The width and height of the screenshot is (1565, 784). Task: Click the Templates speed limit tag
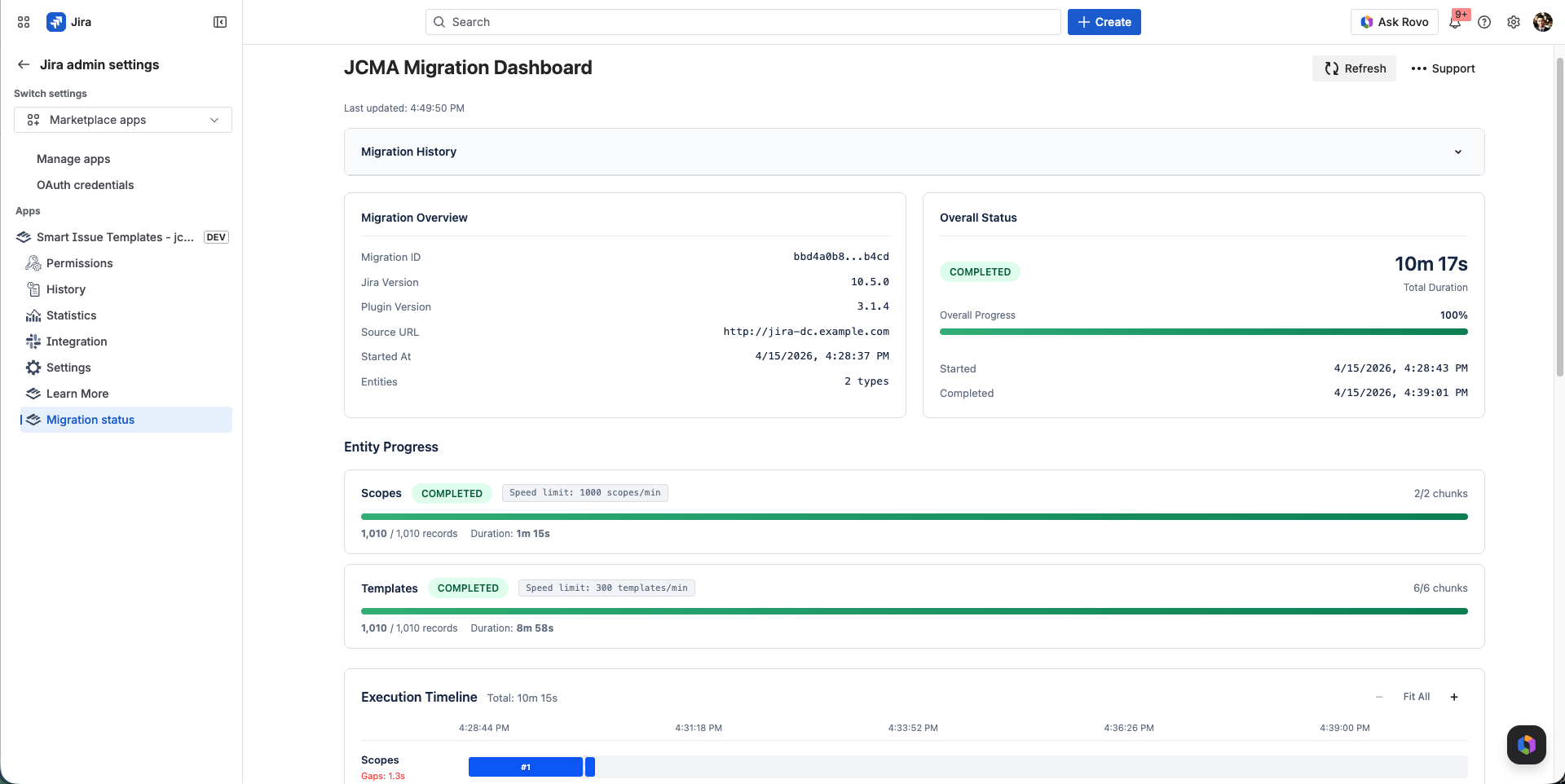[x=606, y=588]
